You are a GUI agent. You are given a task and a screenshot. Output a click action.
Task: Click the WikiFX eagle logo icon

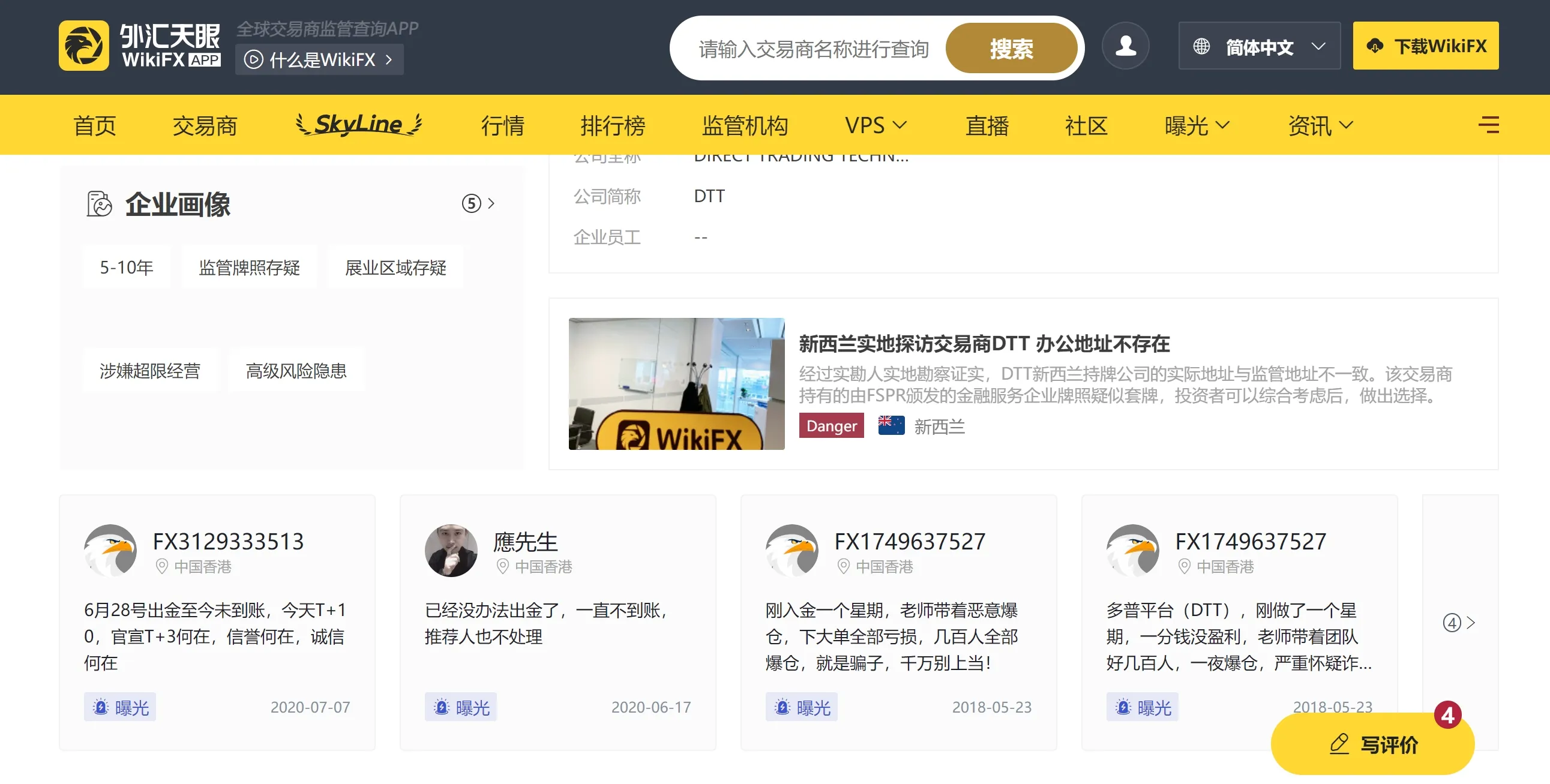[x=83, y=46]
